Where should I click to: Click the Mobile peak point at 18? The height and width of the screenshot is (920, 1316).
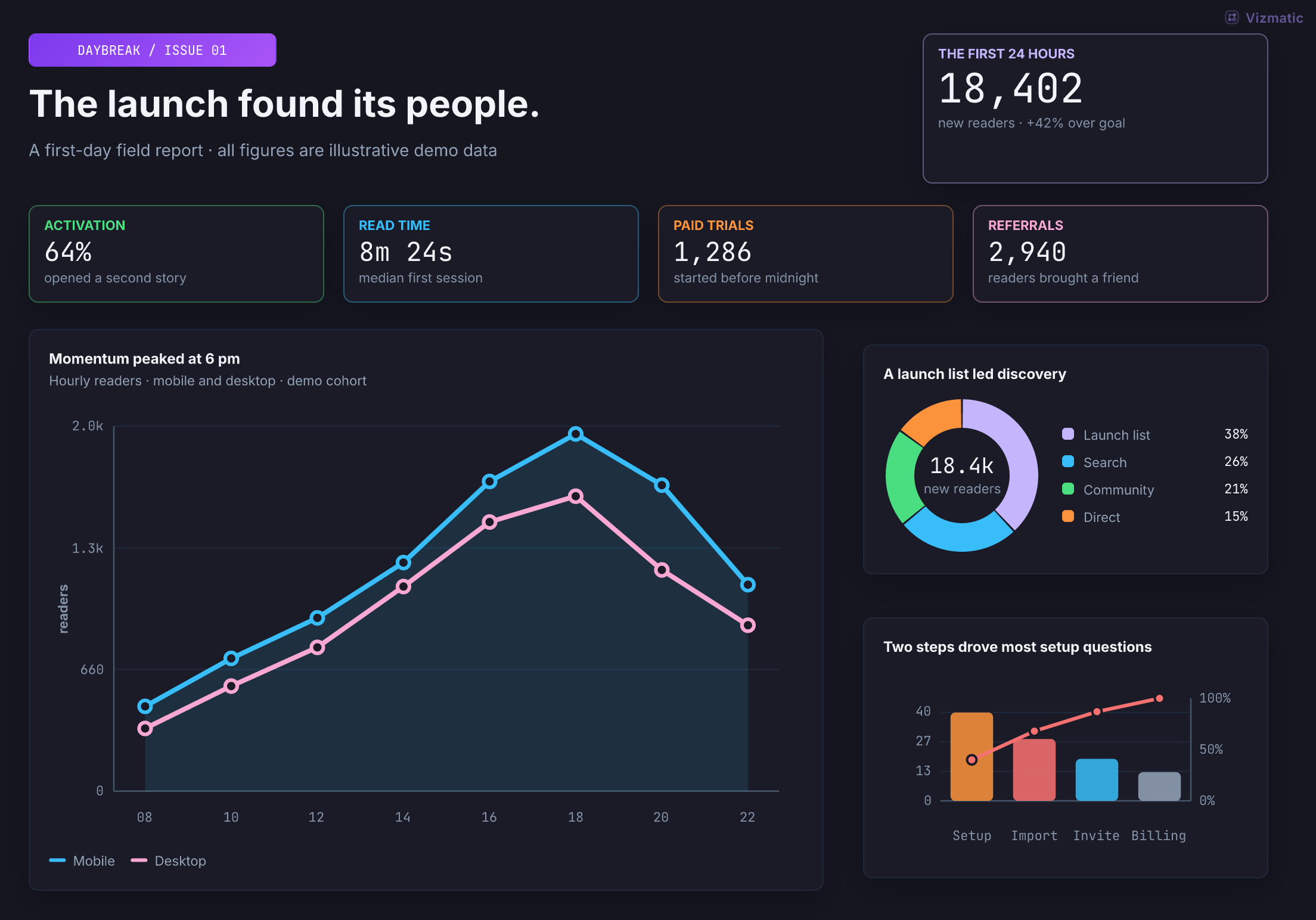(x=575, y=434)
